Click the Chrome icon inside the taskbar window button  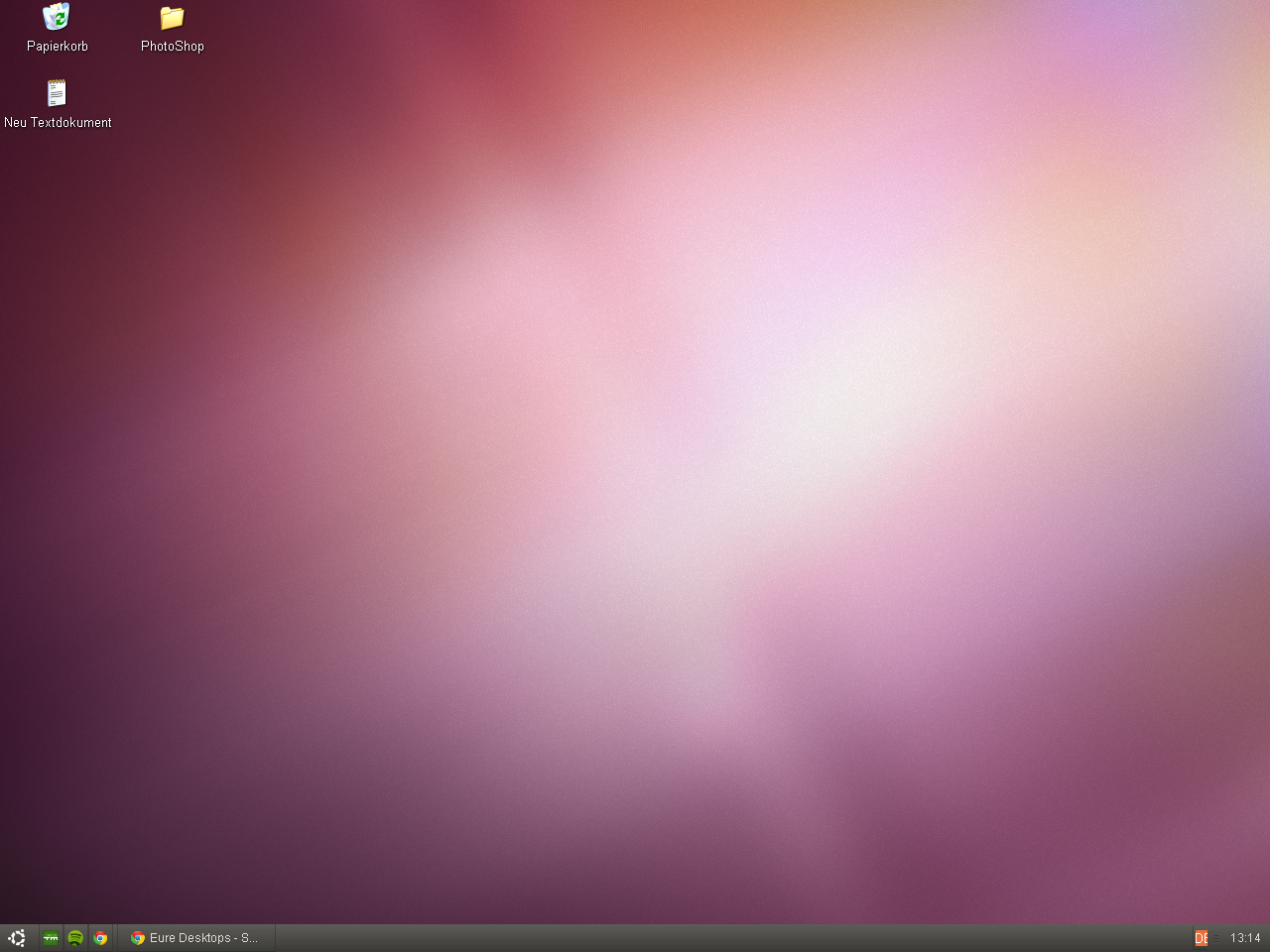[x=138, y=937]
